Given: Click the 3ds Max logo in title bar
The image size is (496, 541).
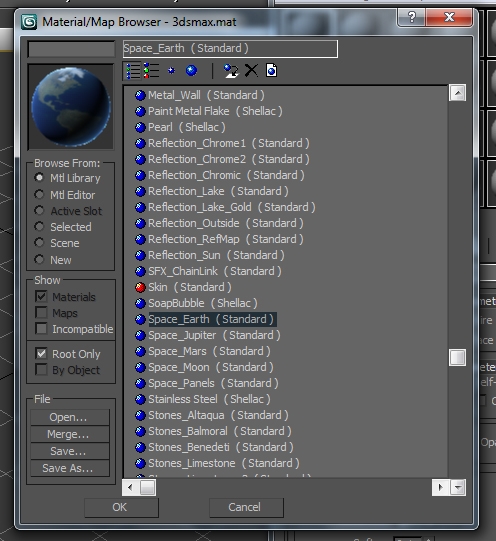Looking at the screenshot, I should click(29, 22).
